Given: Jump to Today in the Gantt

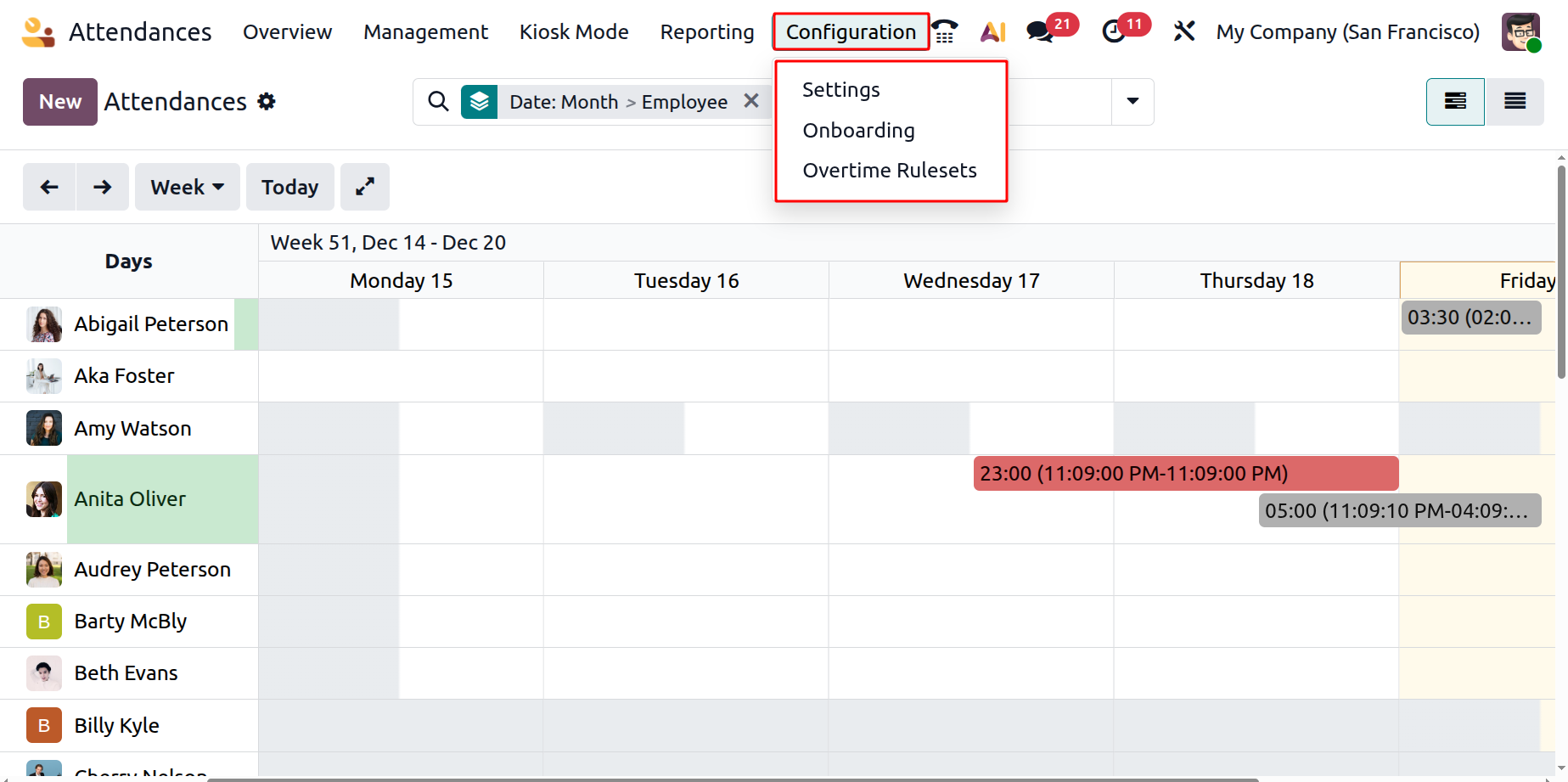Looking at the screenshot, I should [289, 187].
